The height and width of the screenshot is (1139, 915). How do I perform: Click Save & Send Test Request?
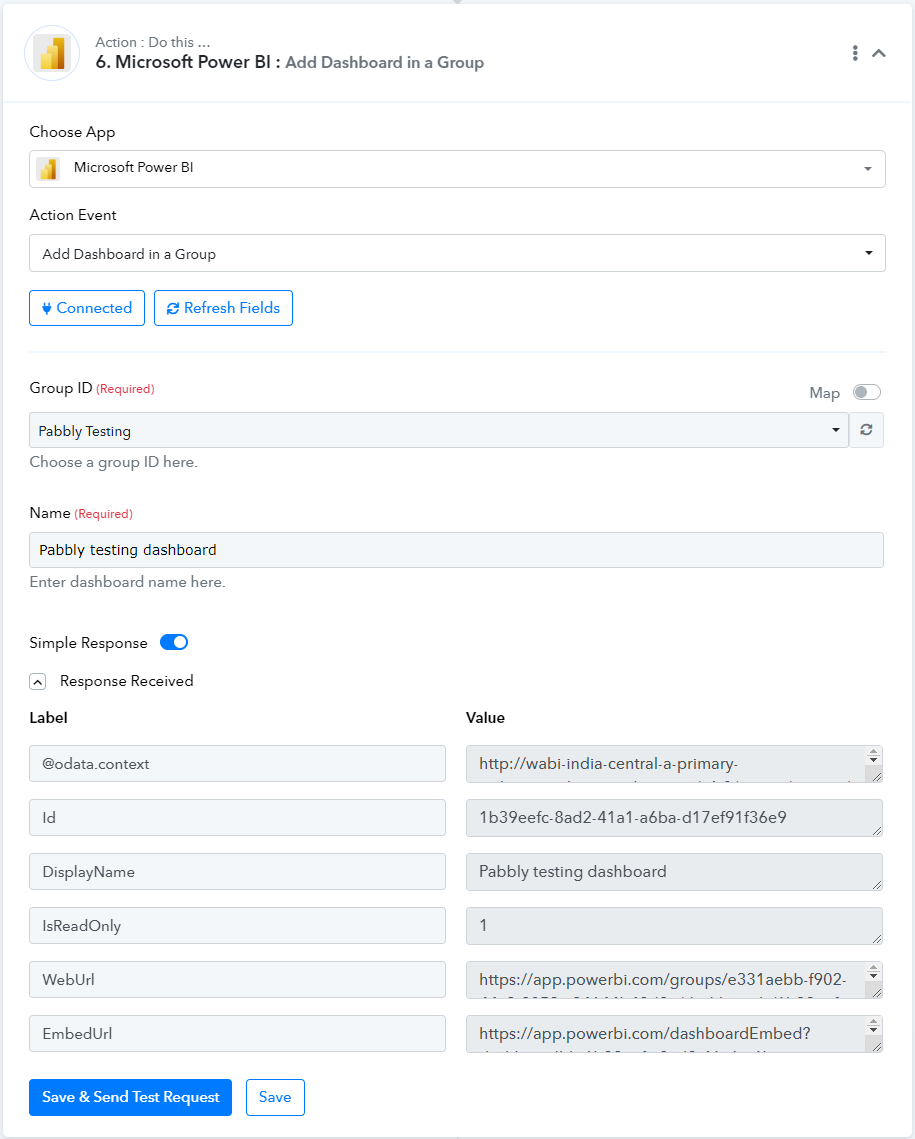(x=131, y=1097)
